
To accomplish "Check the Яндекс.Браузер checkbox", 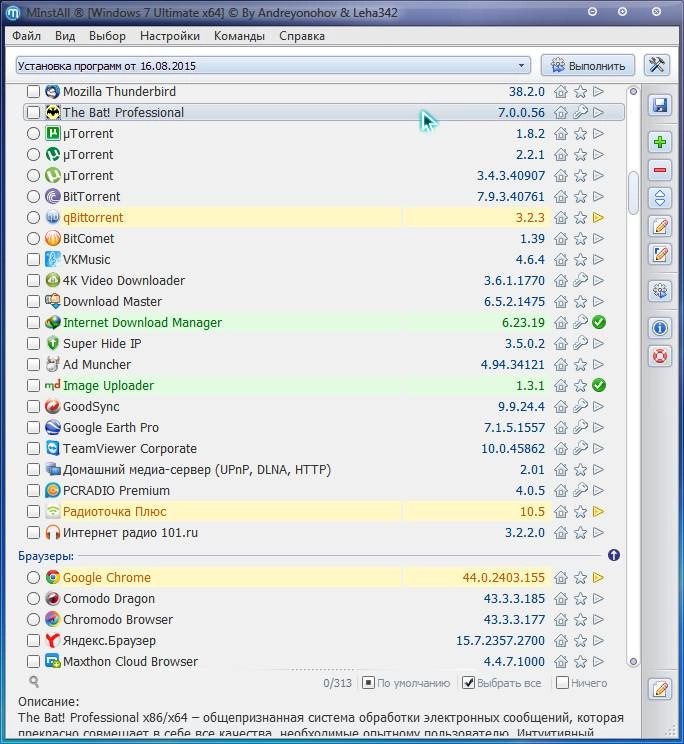I will coord(33,641).
